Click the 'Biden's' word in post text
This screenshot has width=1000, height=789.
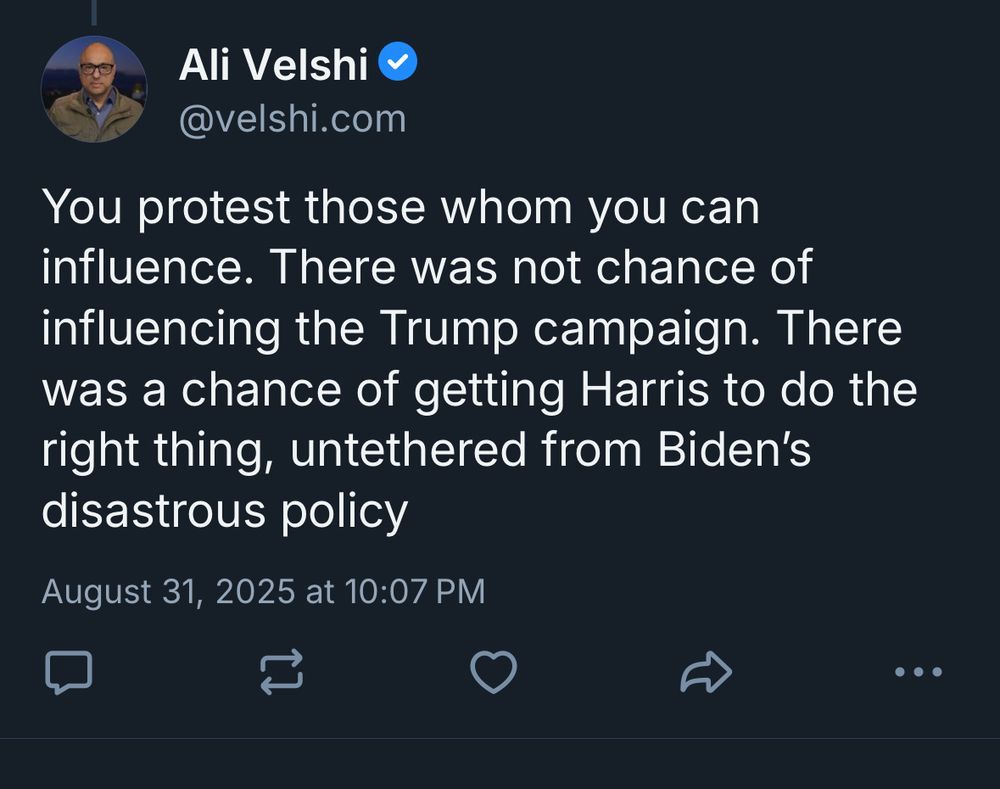point(733,450)
